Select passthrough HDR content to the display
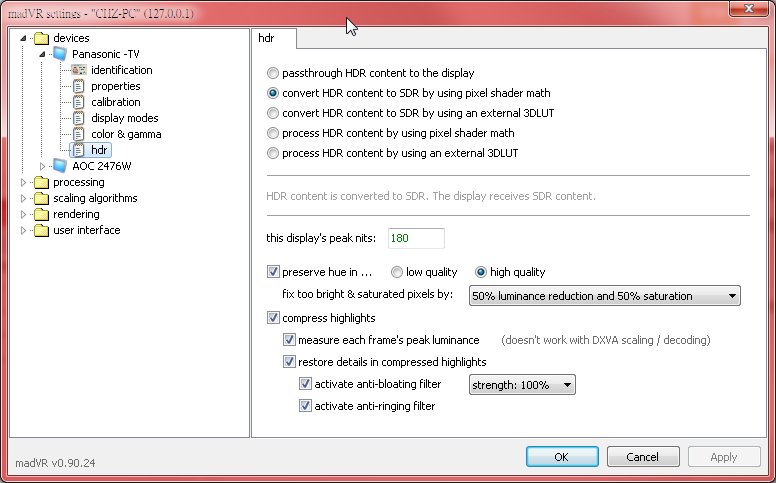776x483 pixels. click(x=274, y=73)
